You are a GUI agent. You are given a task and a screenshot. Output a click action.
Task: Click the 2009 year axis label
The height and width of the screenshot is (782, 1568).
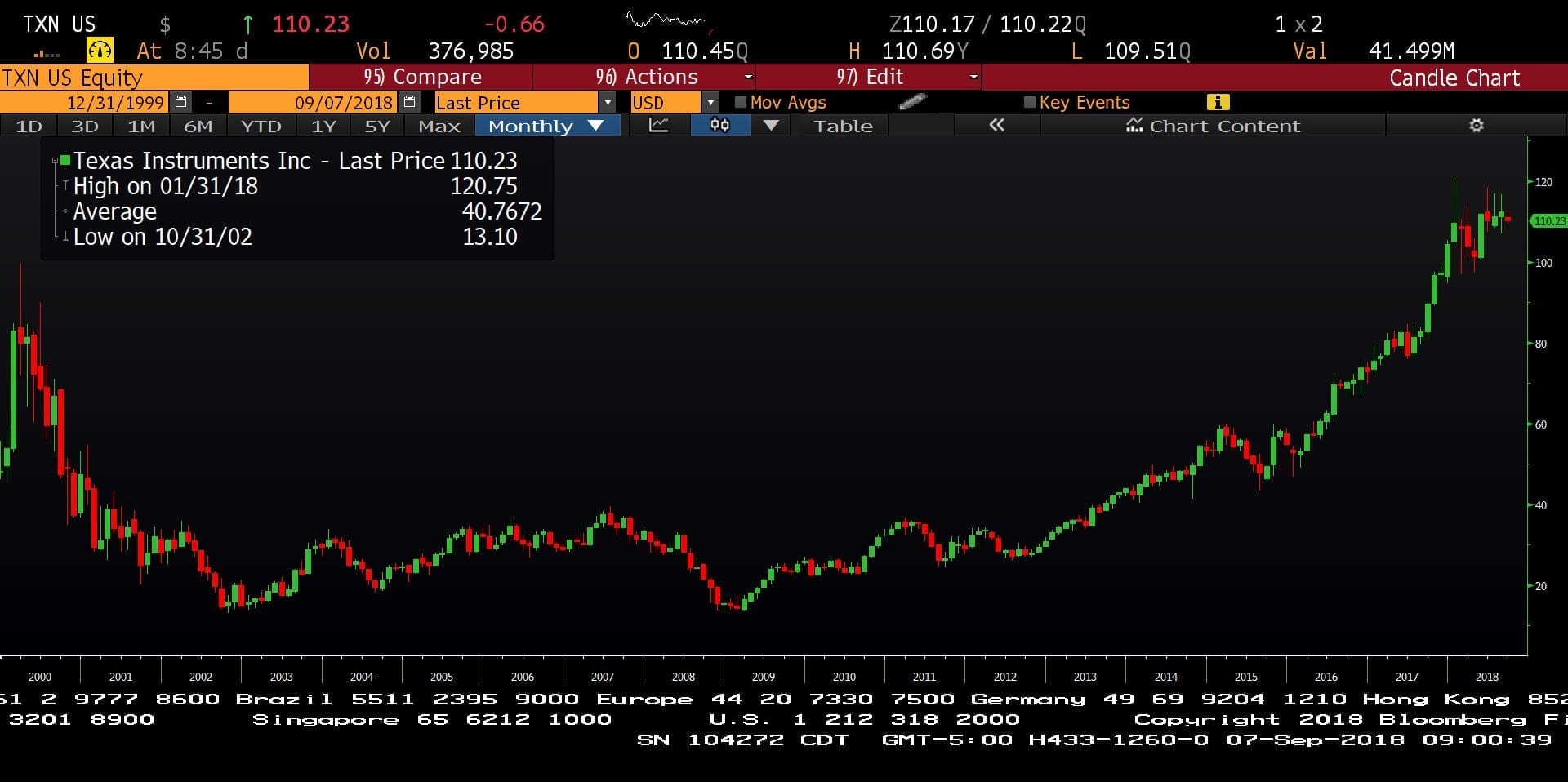[x=763, y=677]
